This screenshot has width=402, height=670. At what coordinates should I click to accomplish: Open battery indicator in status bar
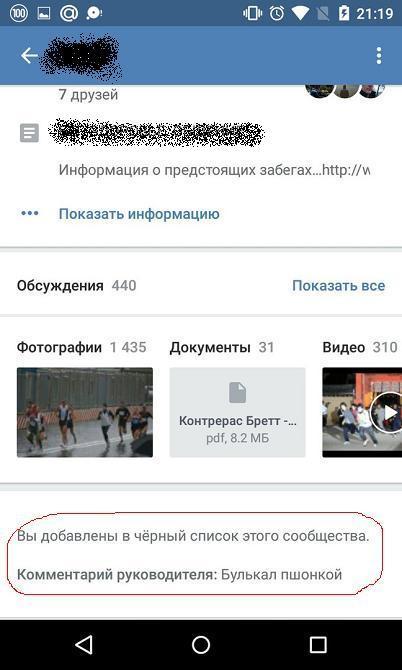344,13
